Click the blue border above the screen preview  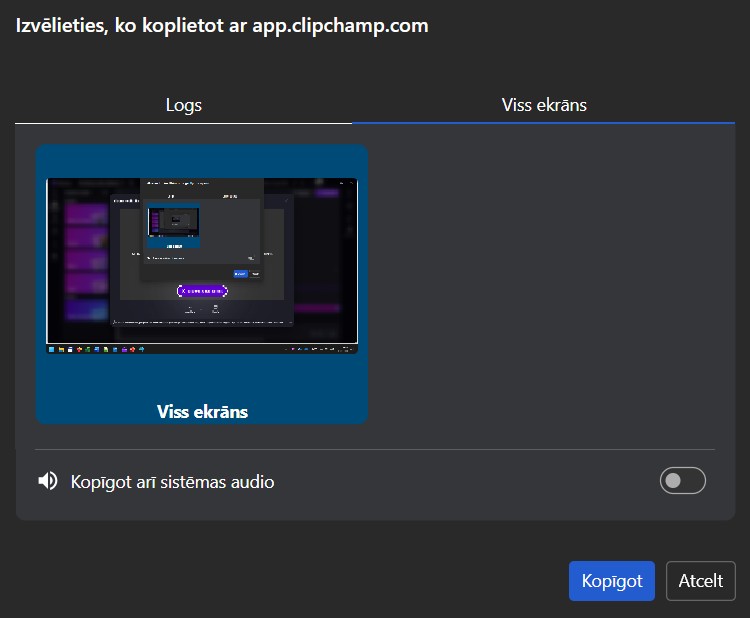[x=201, y=160]
